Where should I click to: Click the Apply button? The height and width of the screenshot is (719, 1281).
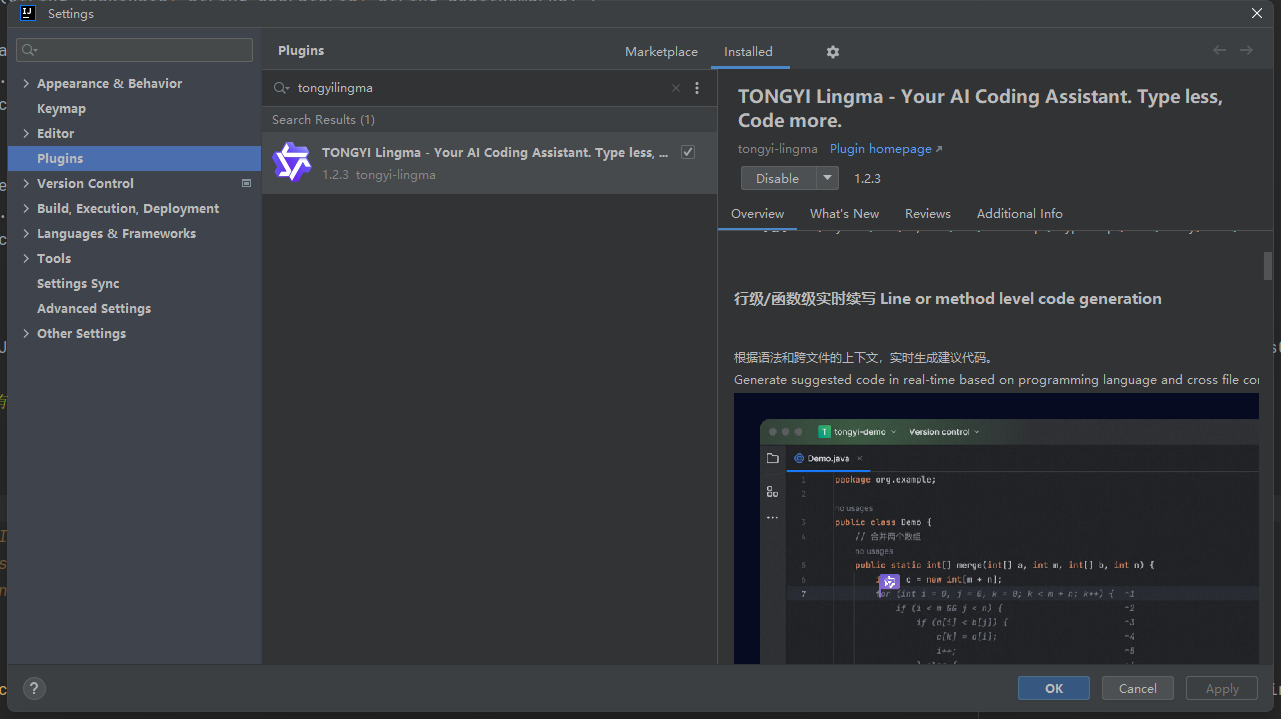[x=1222, y=688]
